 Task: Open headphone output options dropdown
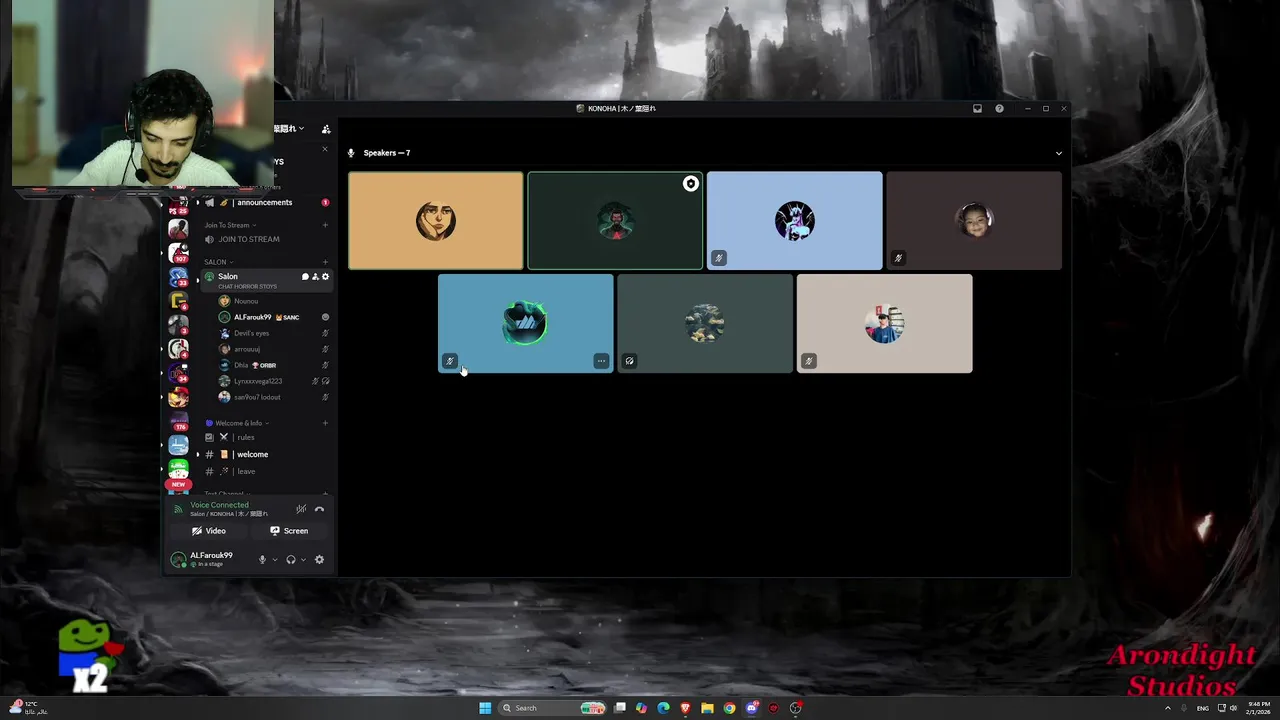303,560
